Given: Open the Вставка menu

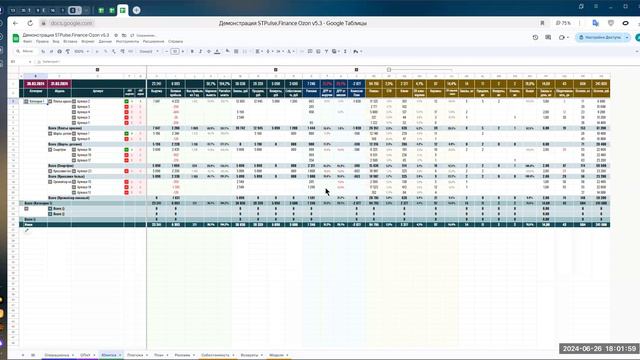Looking at the screenshot, I should tap(70, 42).
